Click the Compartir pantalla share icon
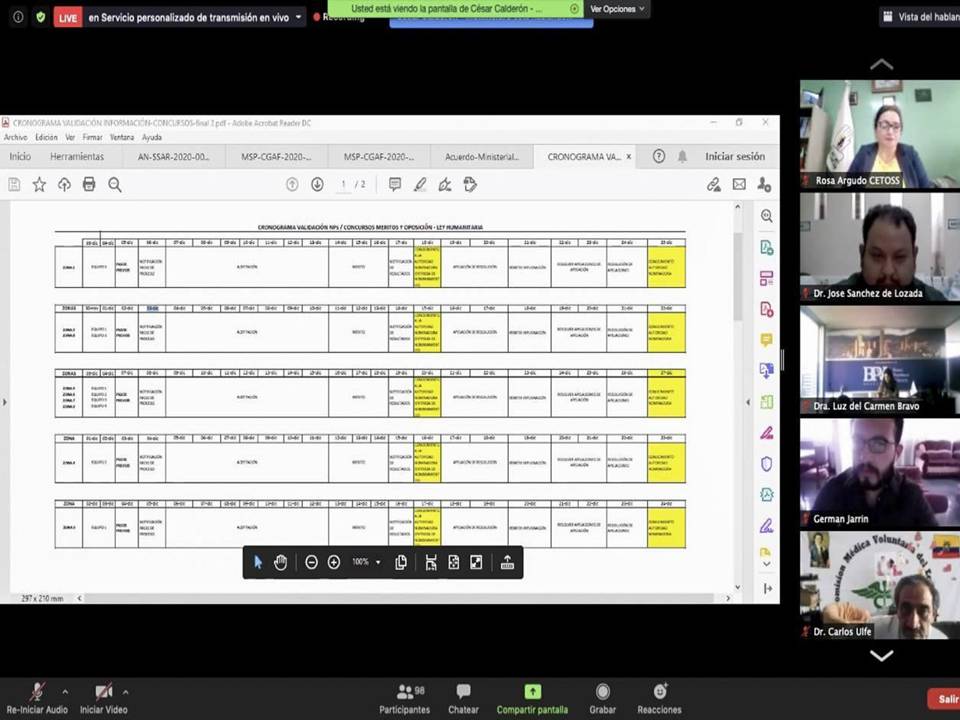 coord(532,692)
